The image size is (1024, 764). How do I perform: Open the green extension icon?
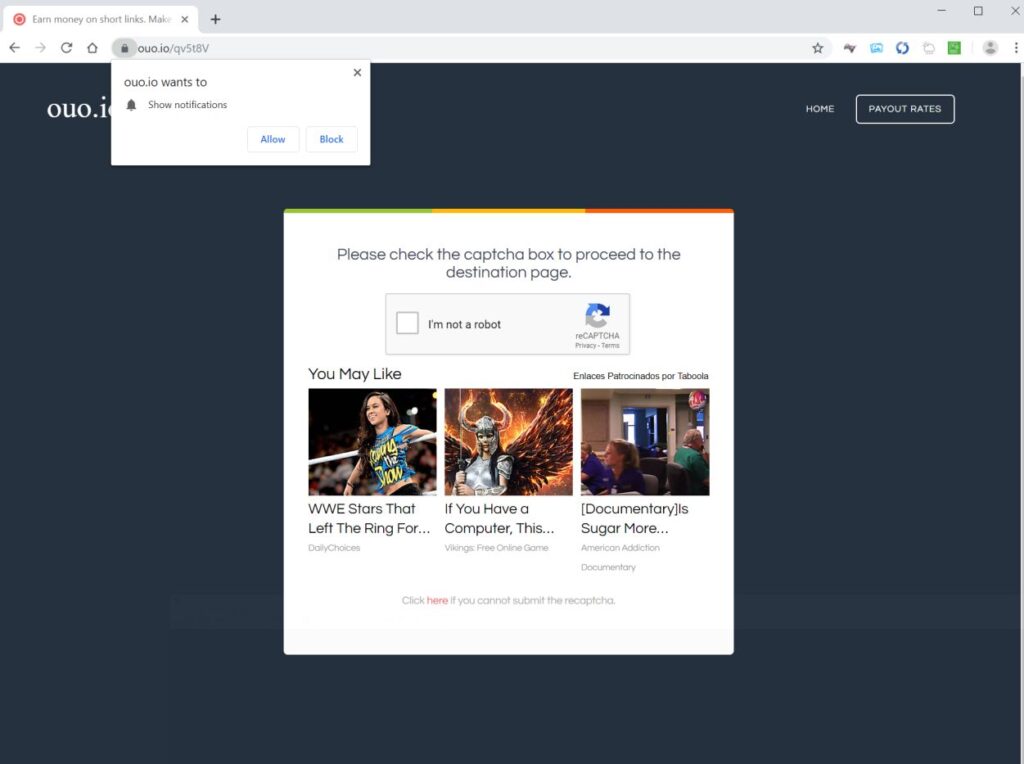click(953, 47)
